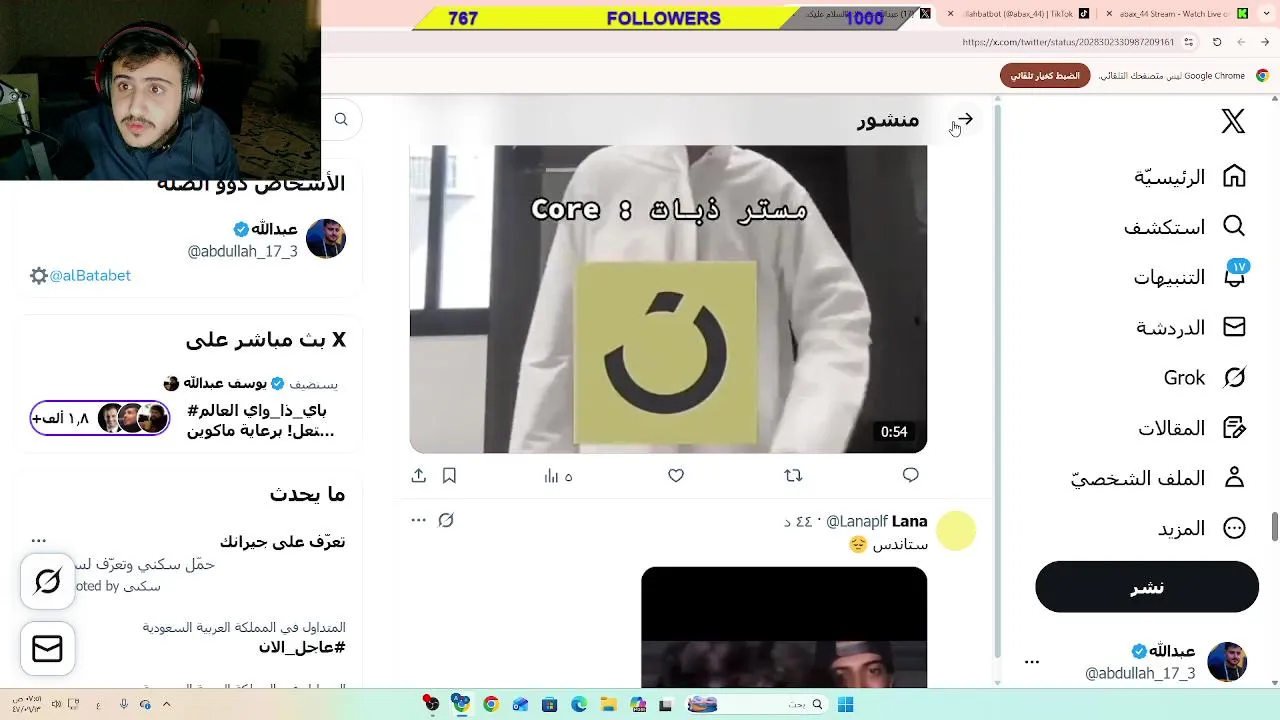Reload the page with the refresh icon
The image size is (1280, 720).
[1217, 42]
